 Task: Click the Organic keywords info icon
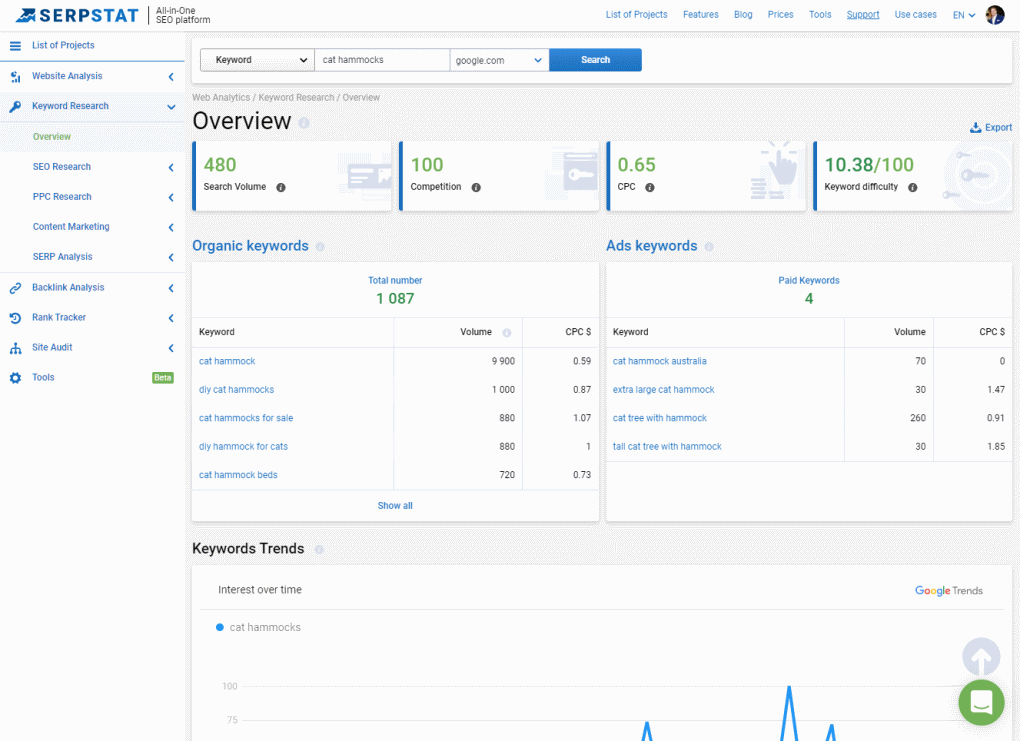click(x=320, y=247)
